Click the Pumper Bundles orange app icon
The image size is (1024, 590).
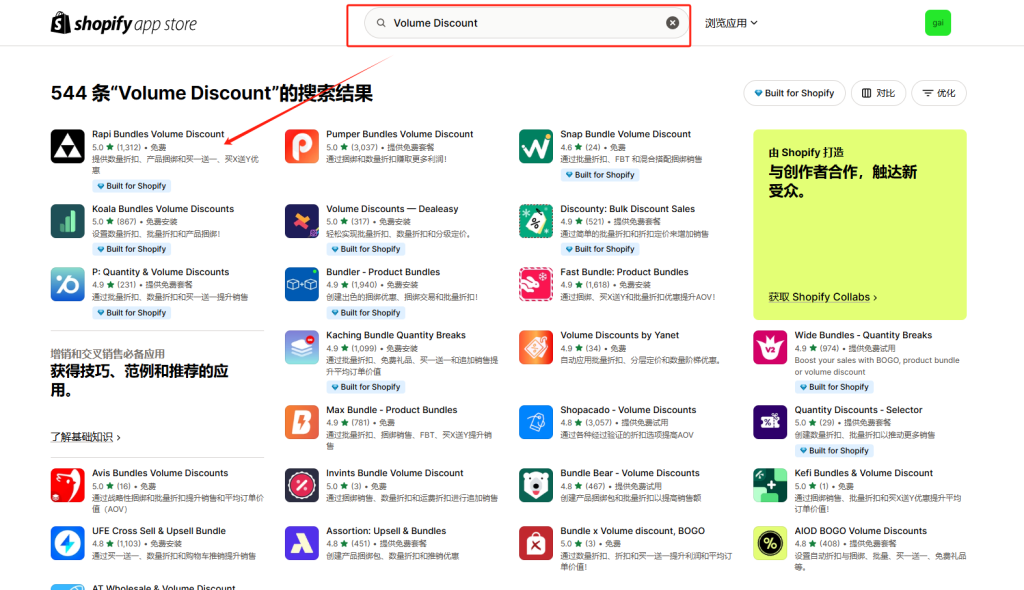click(x=302, y=148)
